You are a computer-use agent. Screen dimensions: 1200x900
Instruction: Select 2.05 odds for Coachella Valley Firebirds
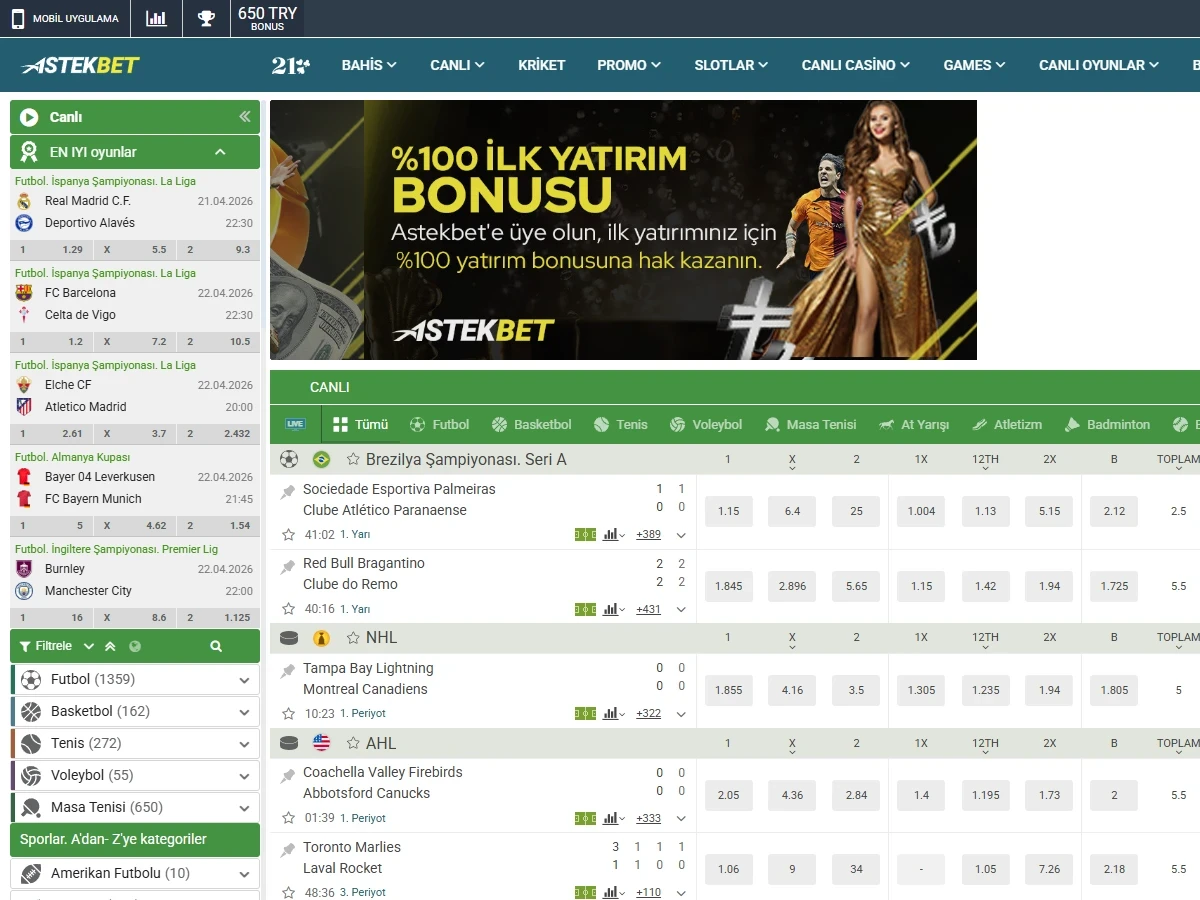(729, 795)
